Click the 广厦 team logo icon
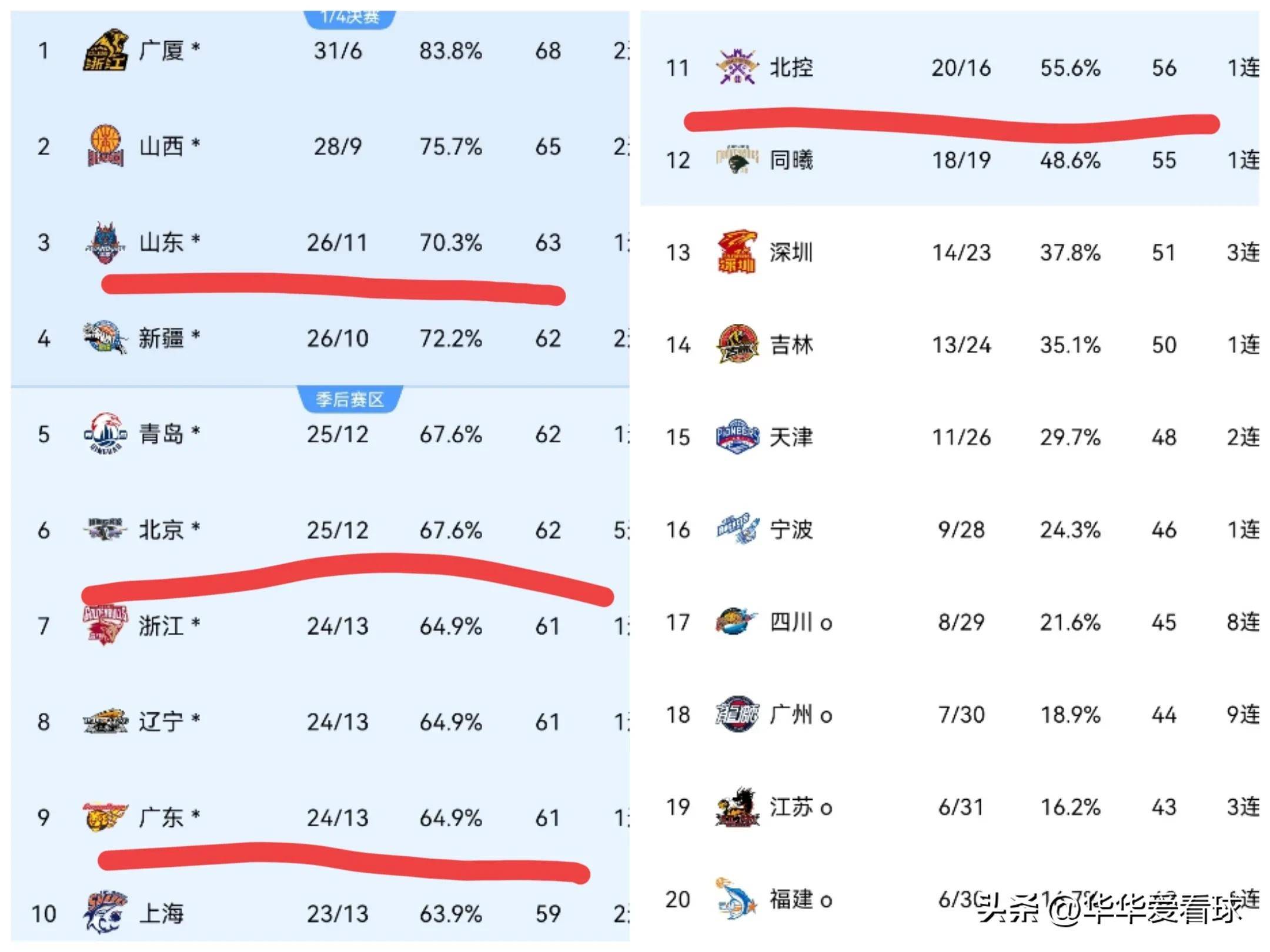Screen dimensions: 1270x952 tap(105, 51)
